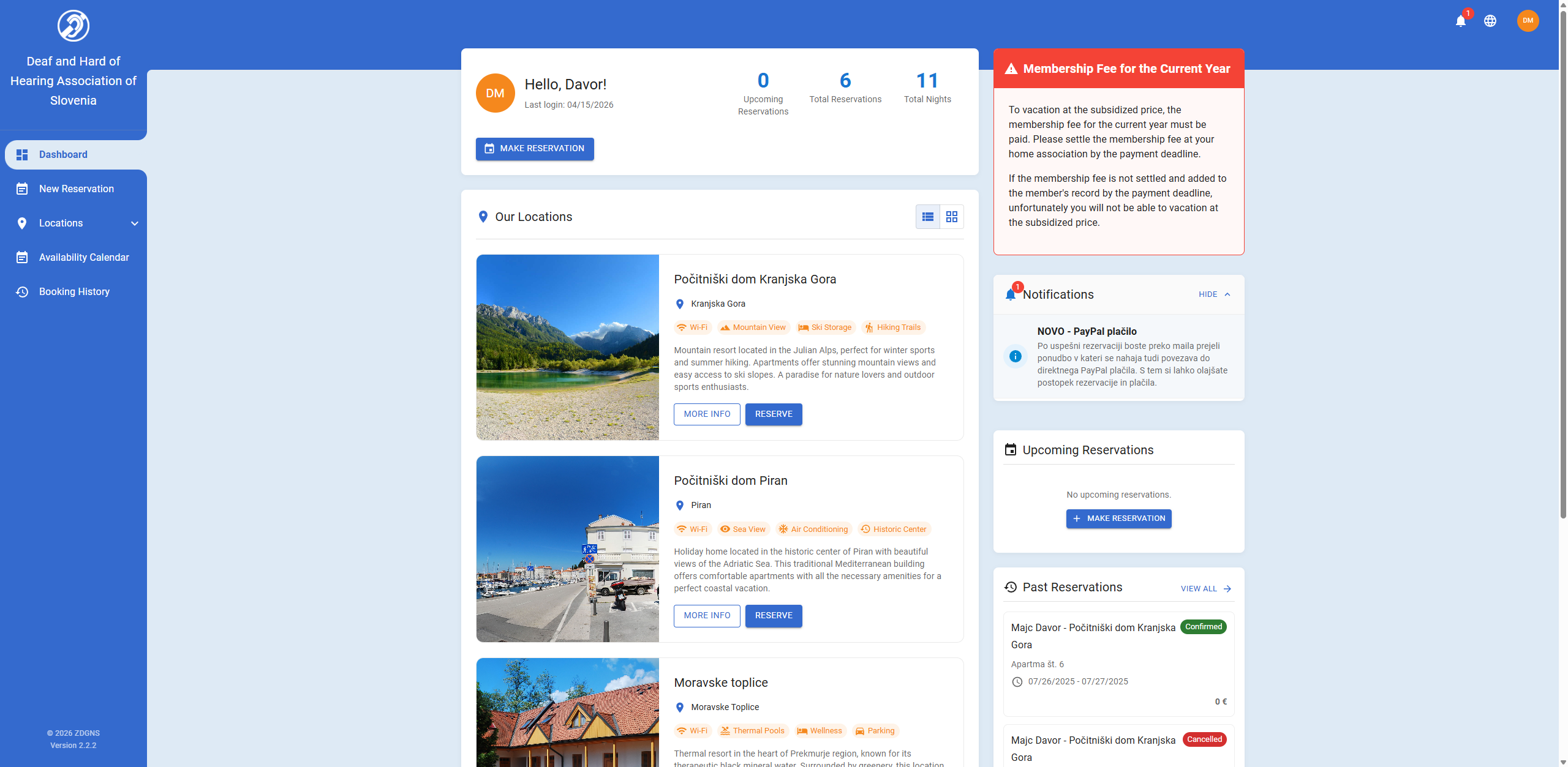The height and width of the screenshot is (767, 1568).
Task: Click the Wellness amenity chip
Action: [820, 731]
